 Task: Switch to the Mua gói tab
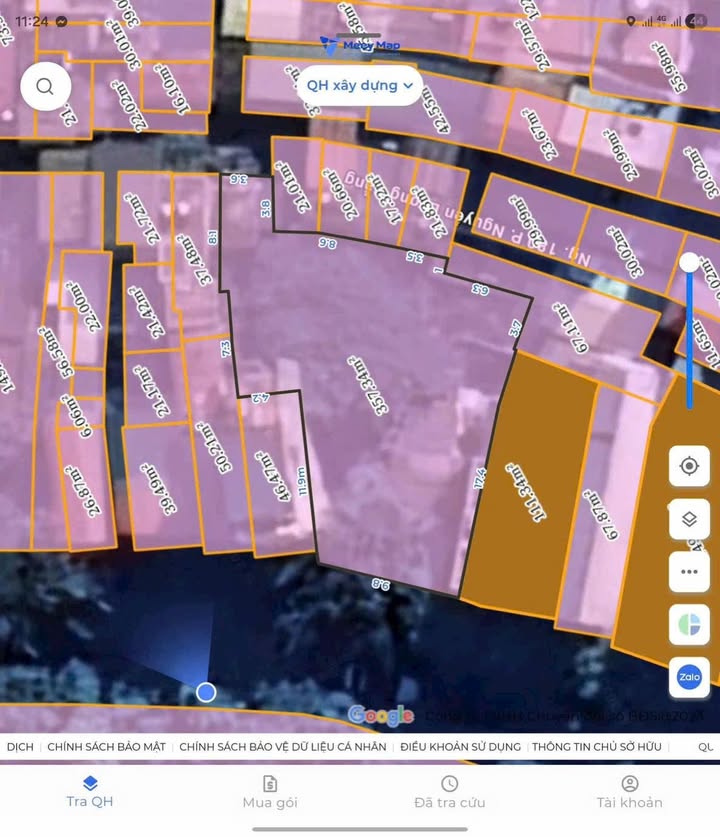(270, 791)
